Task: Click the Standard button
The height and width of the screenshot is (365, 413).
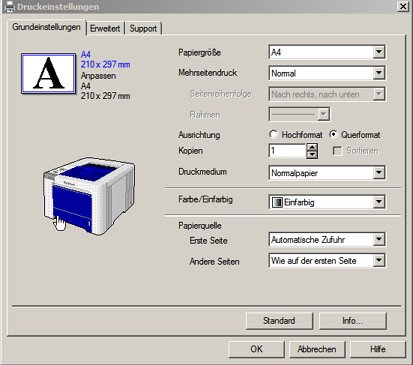Action: [279, 321]
